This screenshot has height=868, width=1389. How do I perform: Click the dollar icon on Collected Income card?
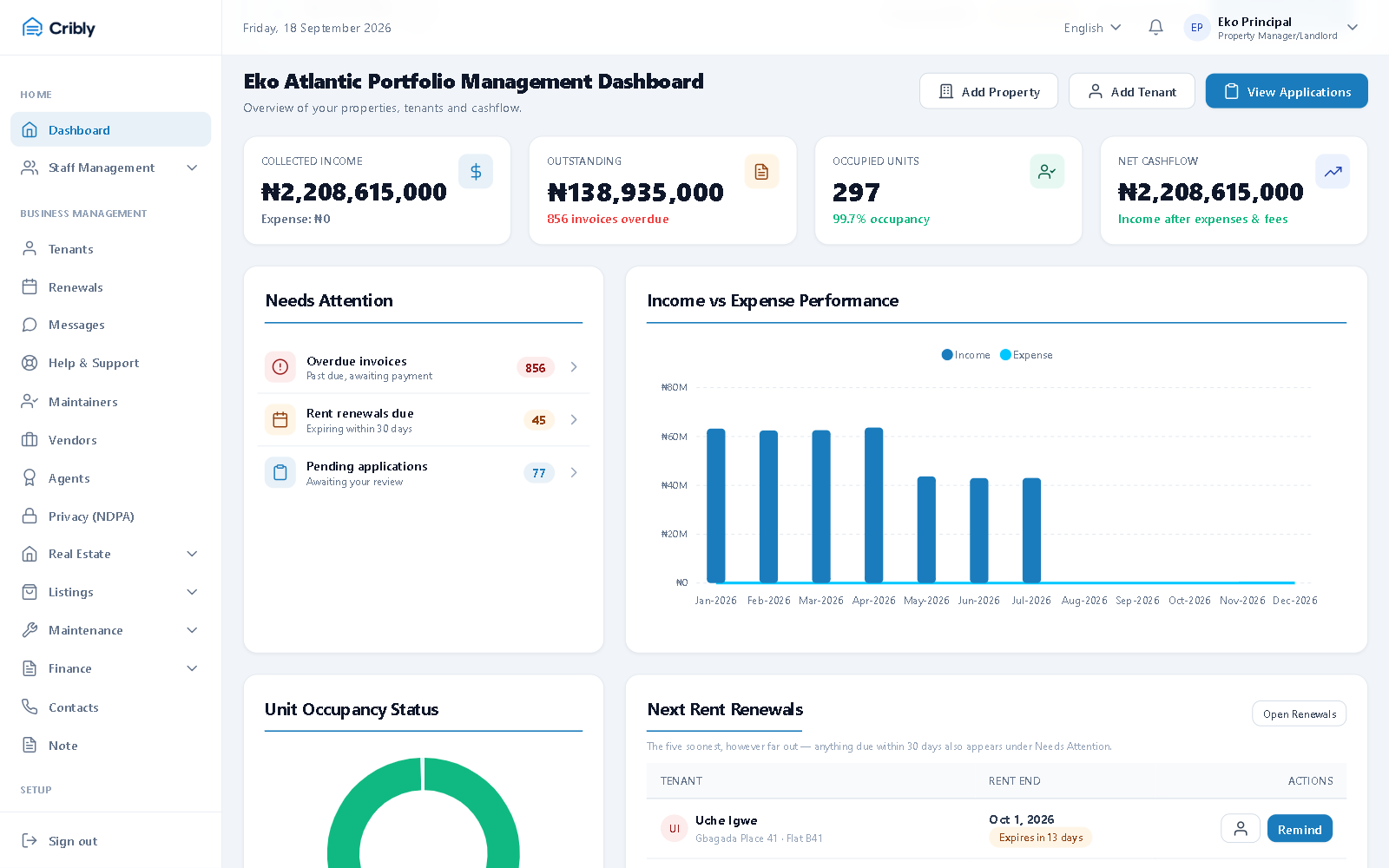coord(476,172)
